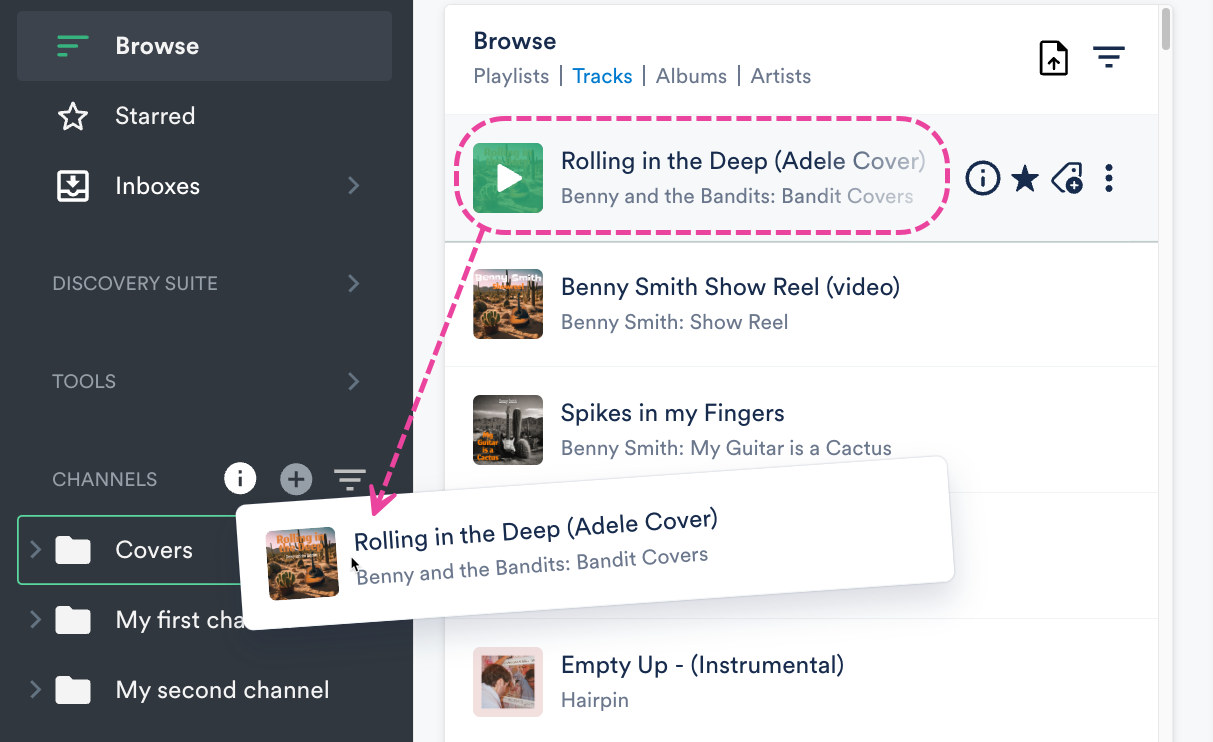1213x742 pixels.
Task: Expand My first channel folder arrow
Action: (35, 620)
